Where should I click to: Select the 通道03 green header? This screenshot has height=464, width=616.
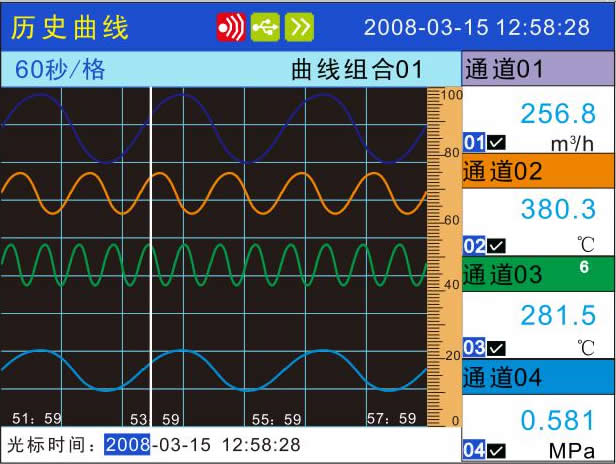(x=538, y=273)
